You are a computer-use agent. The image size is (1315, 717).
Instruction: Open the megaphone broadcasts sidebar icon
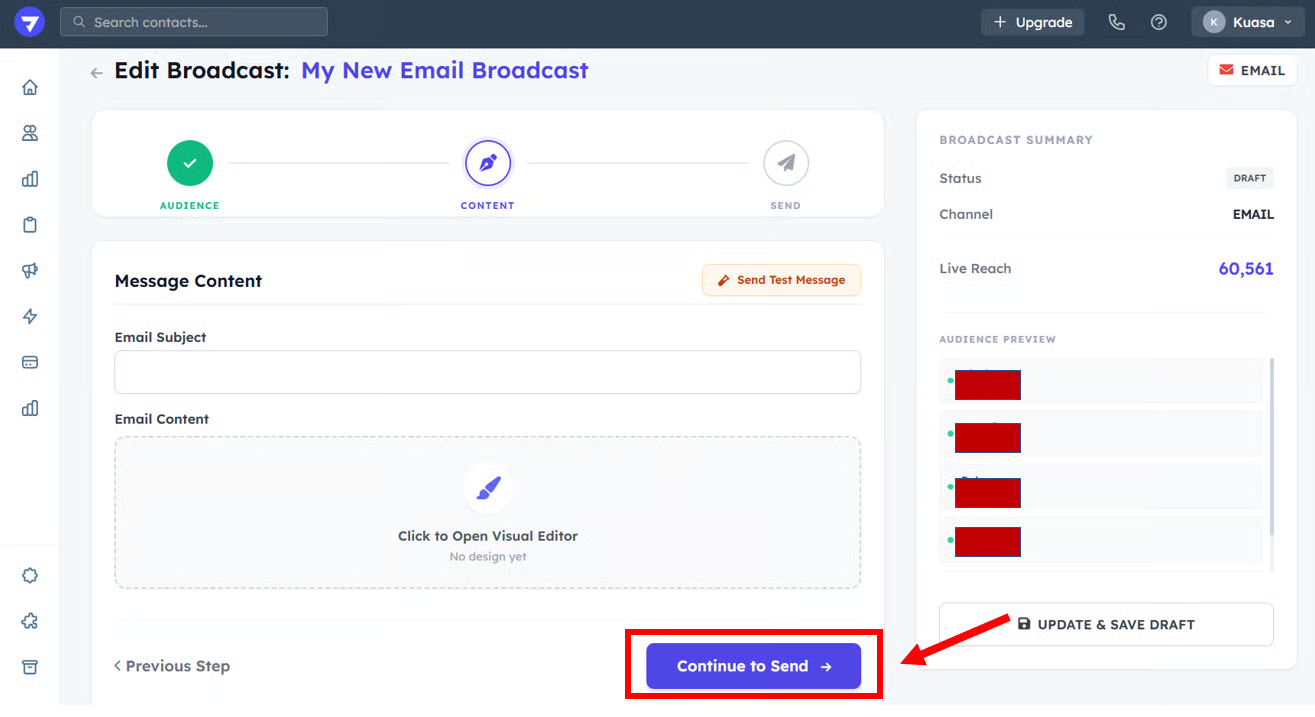tap(30, 271)
